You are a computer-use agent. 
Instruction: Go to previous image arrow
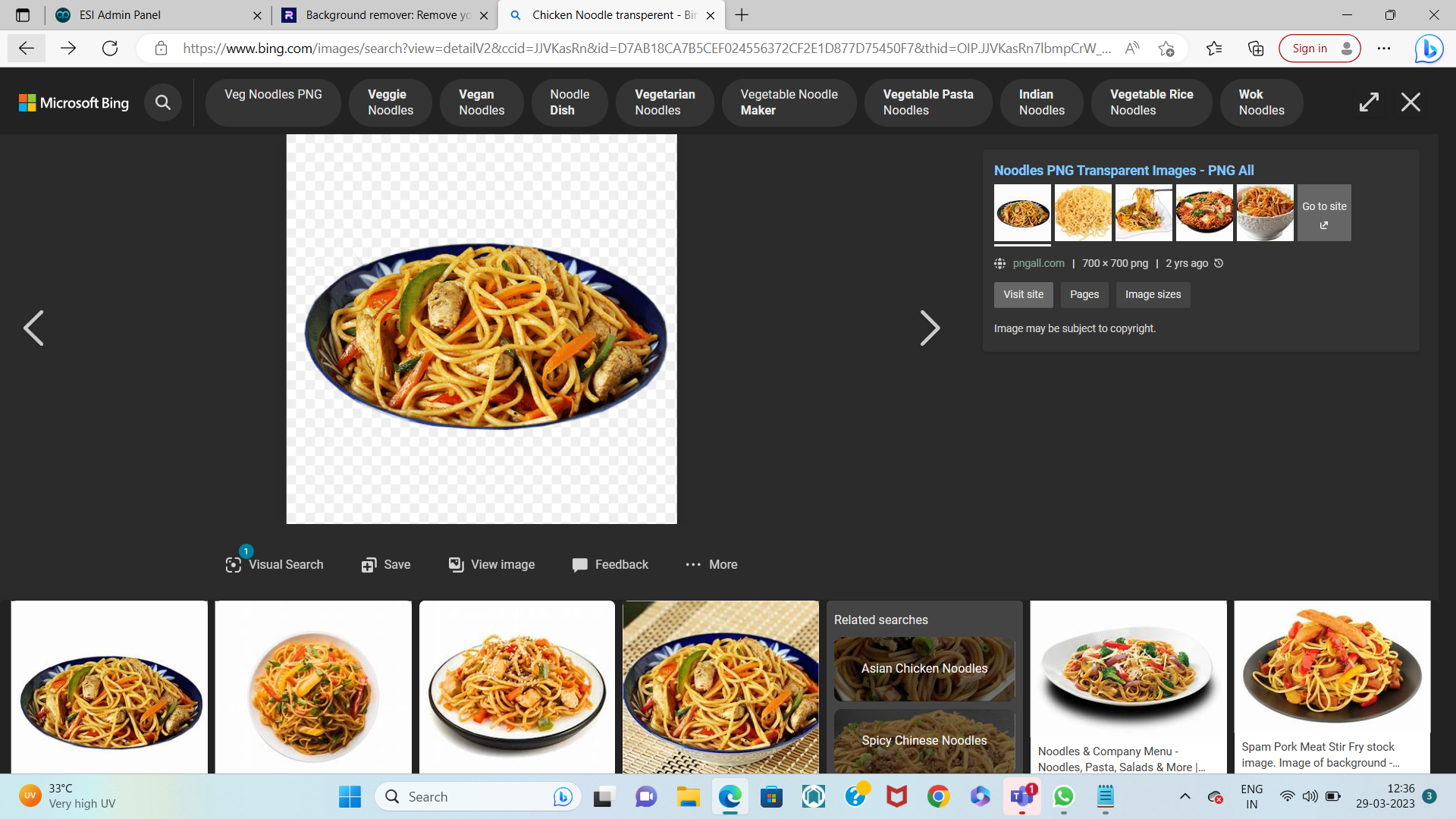pos(33,328)
